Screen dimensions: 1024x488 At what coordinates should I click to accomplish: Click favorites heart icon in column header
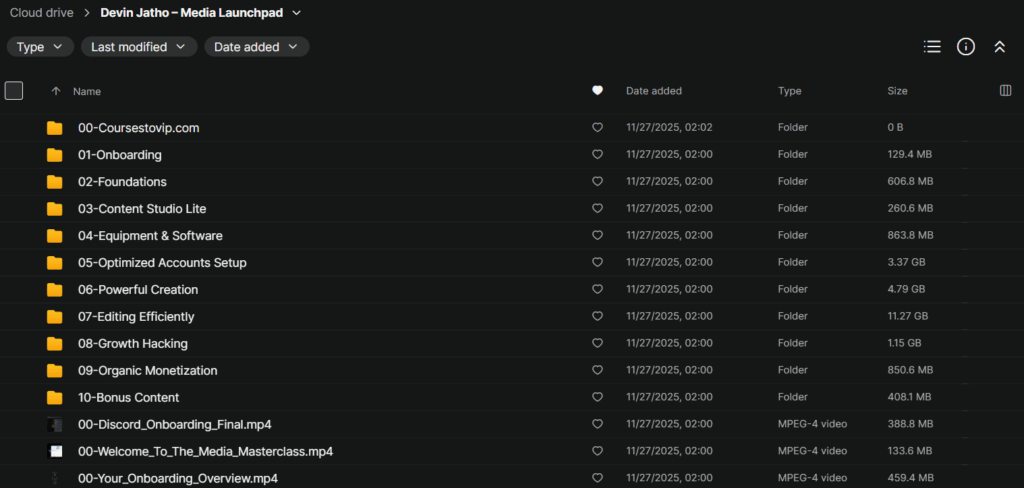597,91
